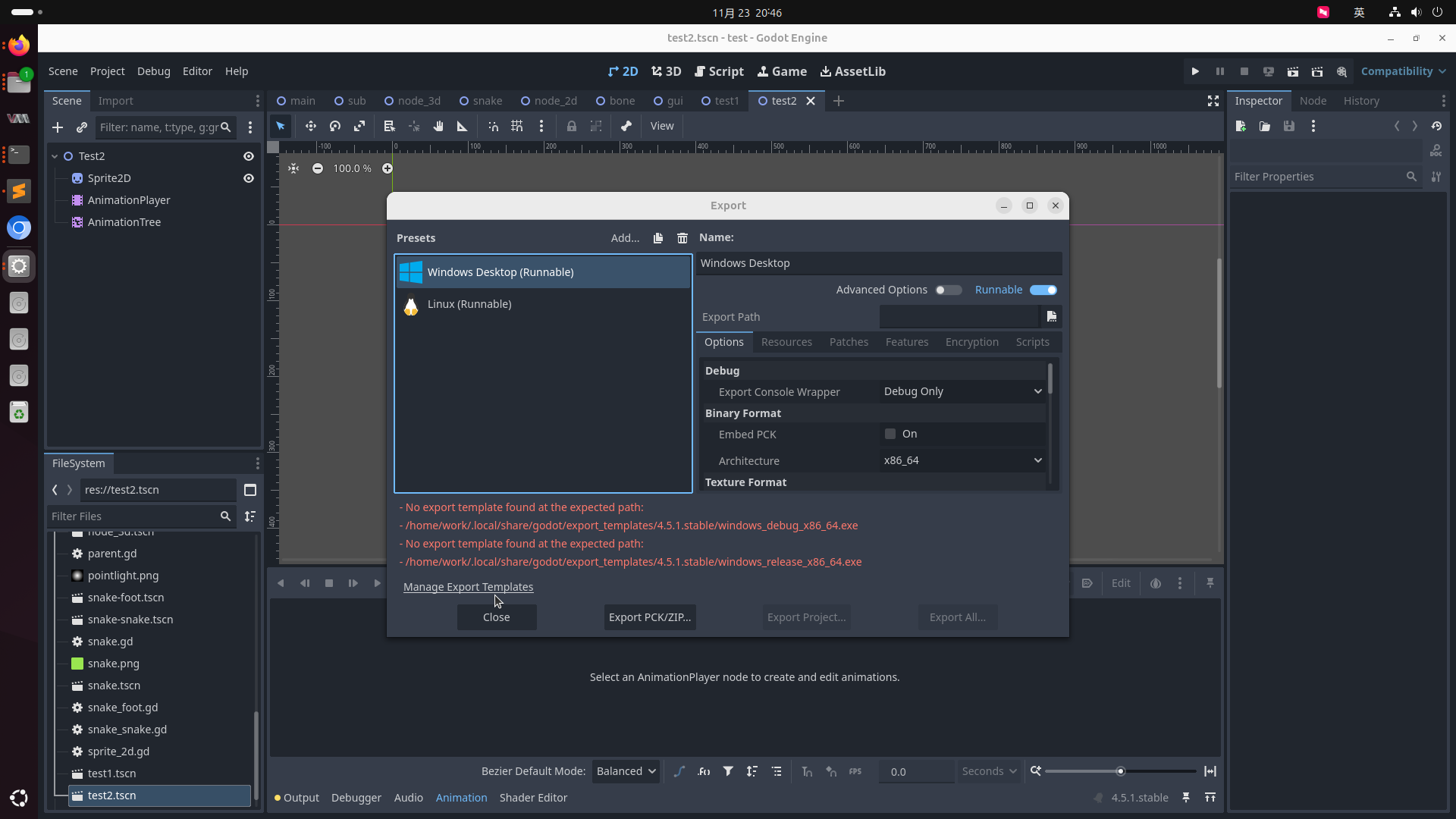The width and height of the screenshot is (1456, 819).
Task: Open the Architecture x86_64 dropdown
Action: (962, 460)
